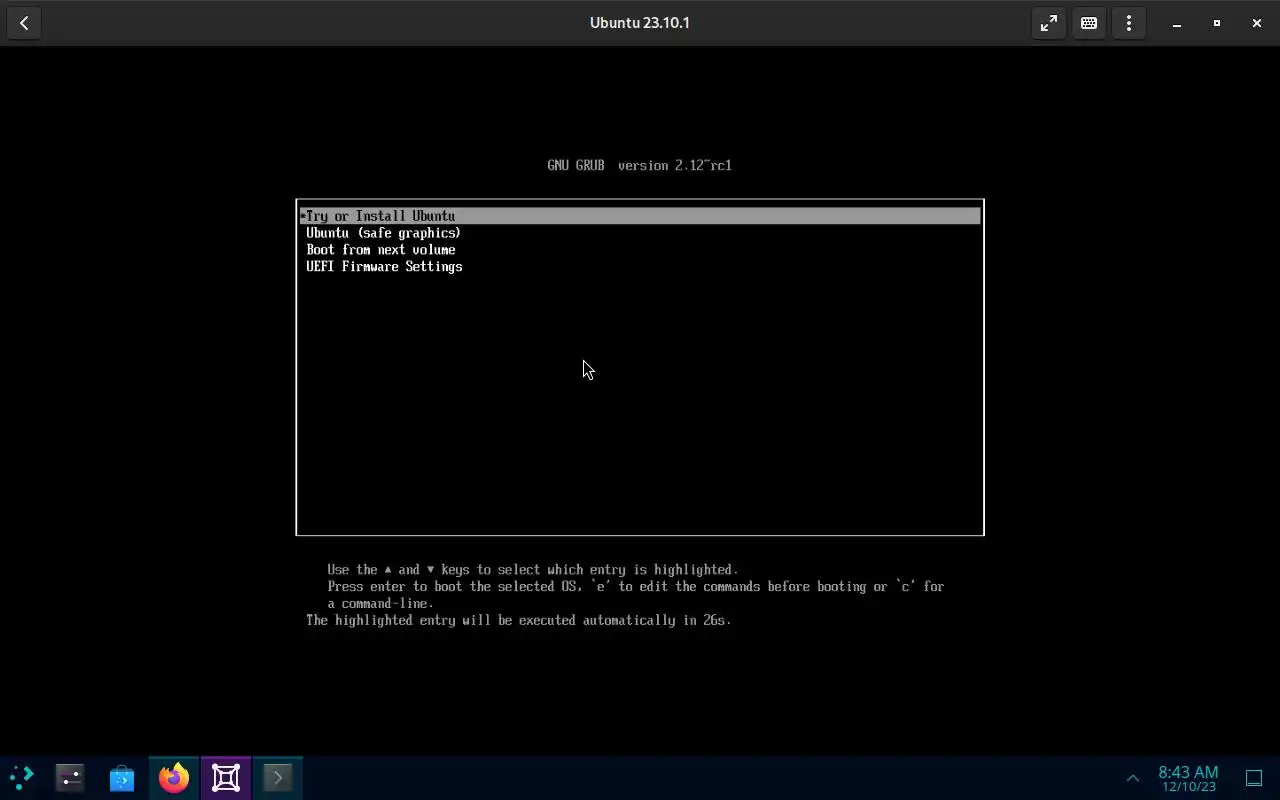Image resolution: width=1280 pixels, height=800 pixels.
Task: Open the Konsole arrow icon in taskbar
Action: (x=278, y=777)
